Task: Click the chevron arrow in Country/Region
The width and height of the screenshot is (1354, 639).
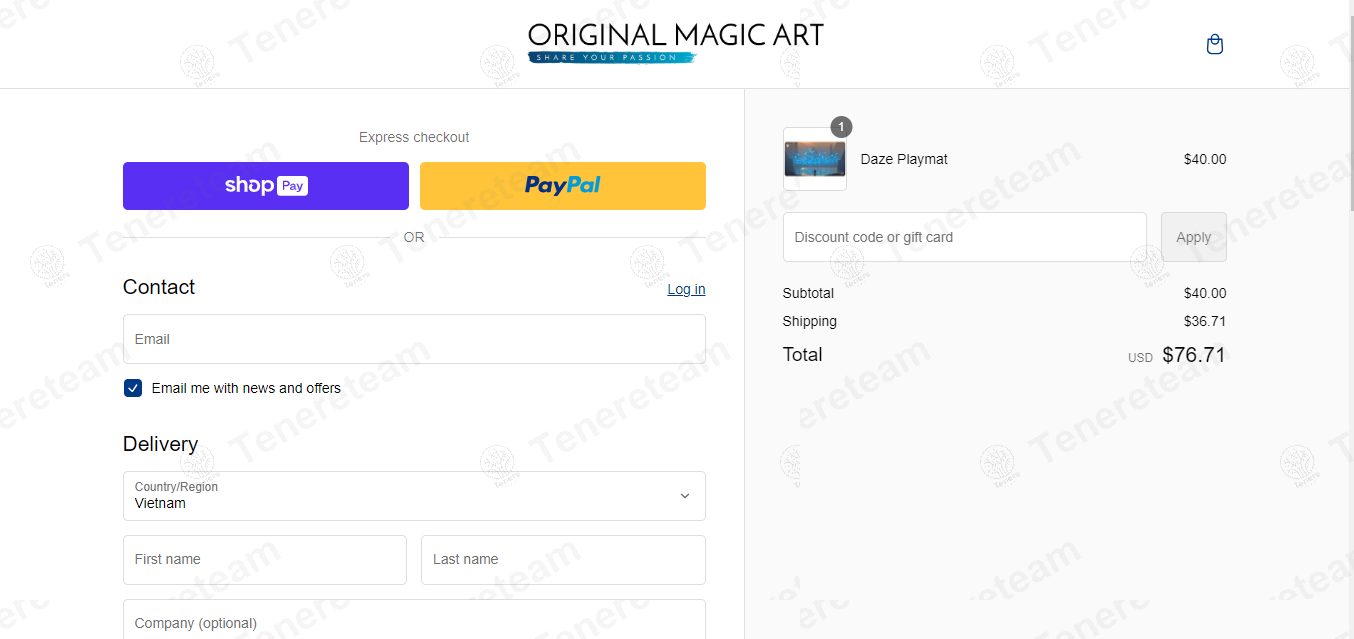Action: tap(685, 496)
